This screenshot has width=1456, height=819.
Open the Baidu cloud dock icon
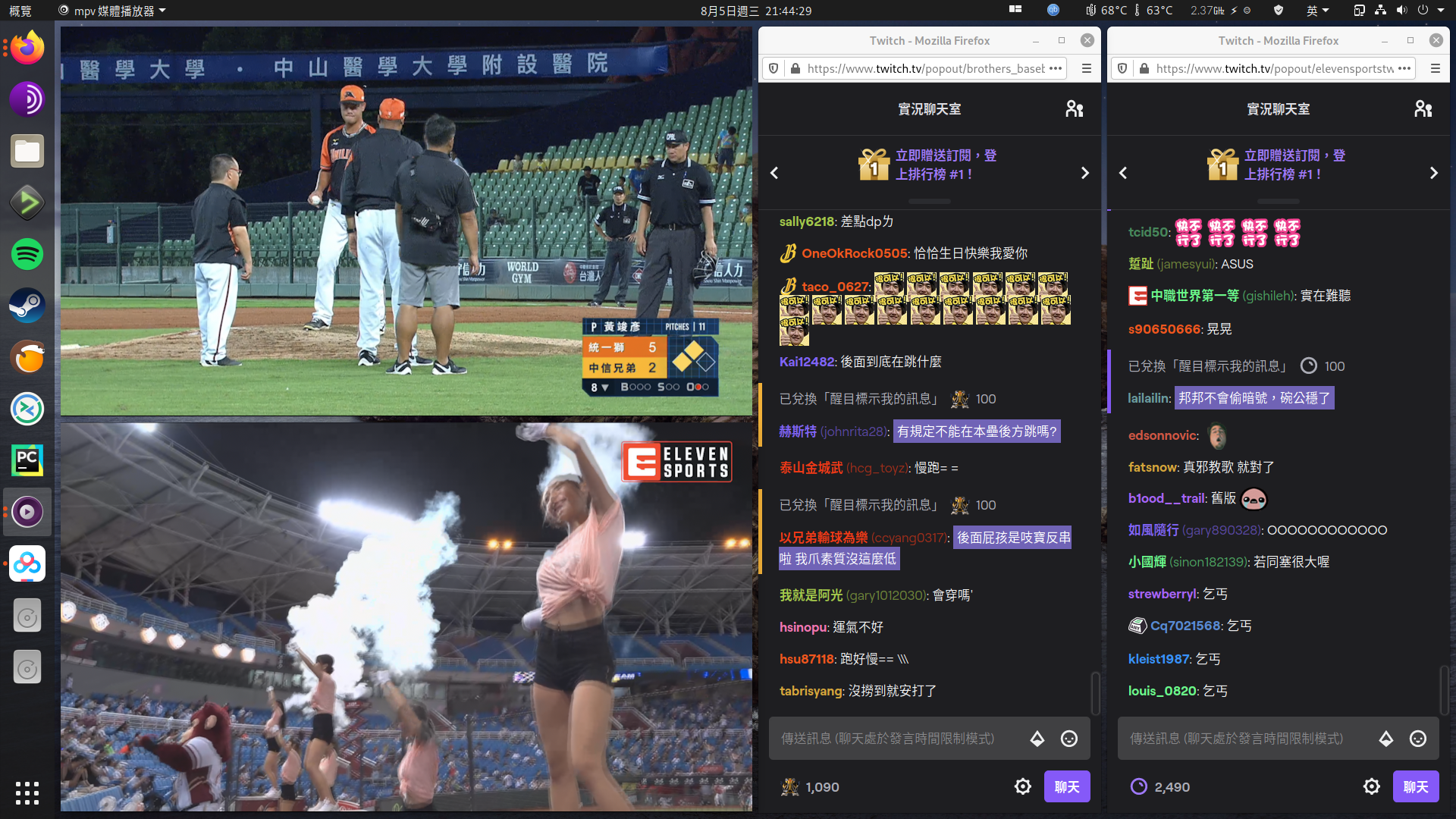click(x=27, y=563)
